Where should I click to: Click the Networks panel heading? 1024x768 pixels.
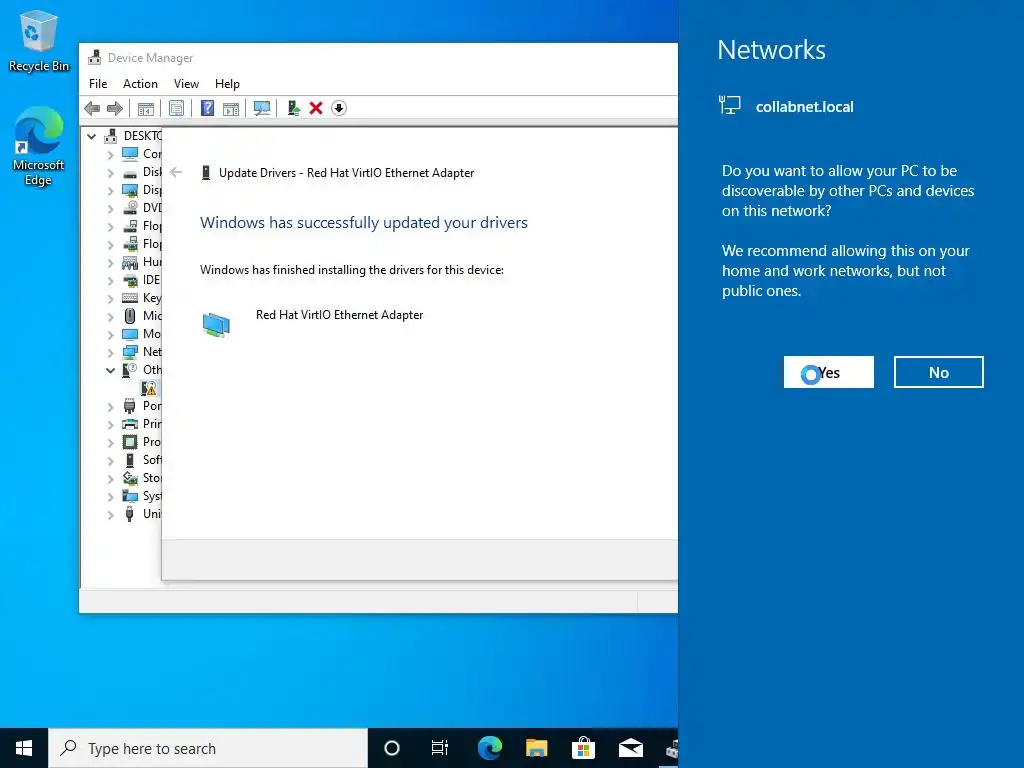(771, 50)
